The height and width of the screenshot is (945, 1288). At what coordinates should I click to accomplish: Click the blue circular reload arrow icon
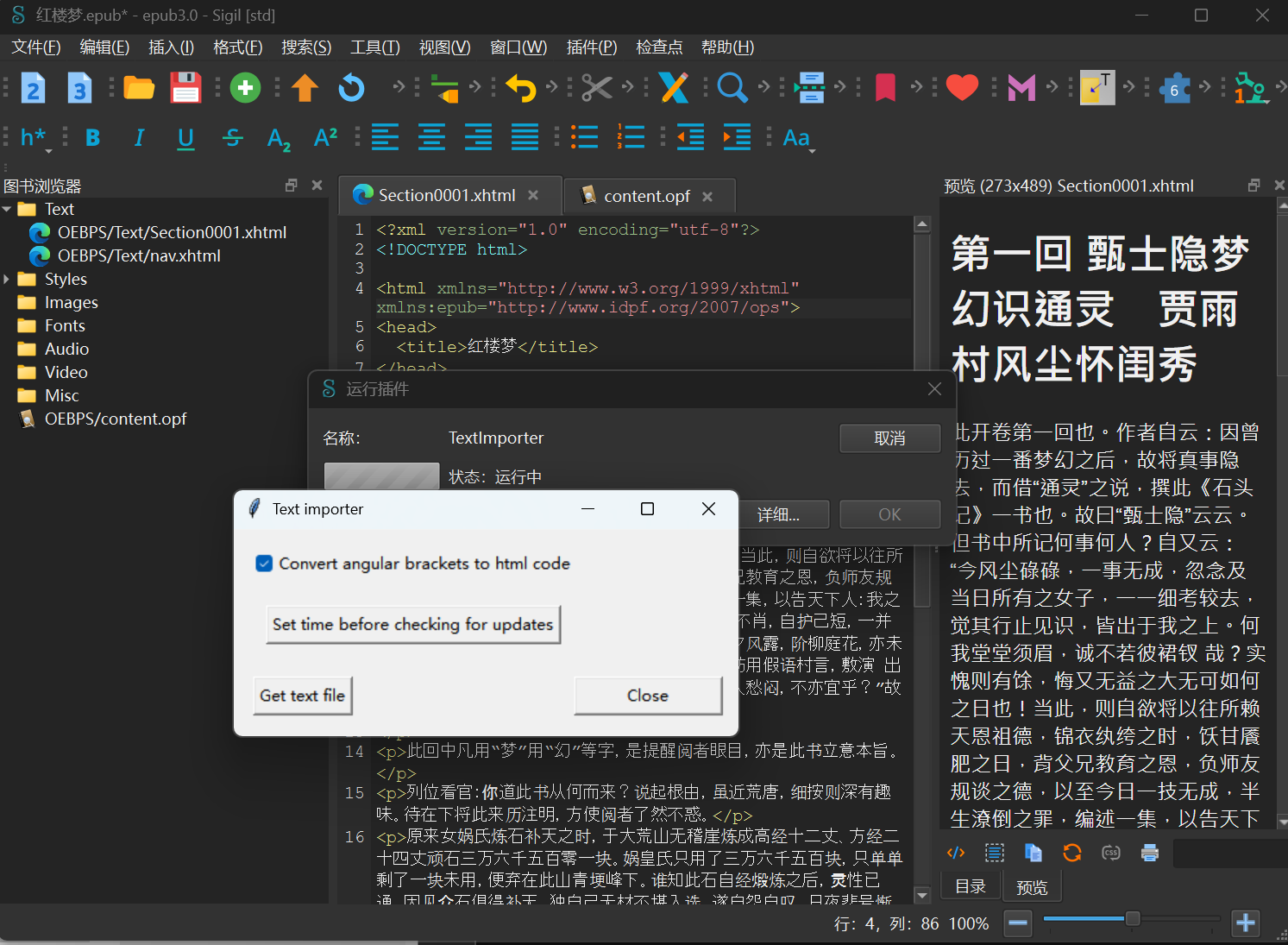point(351,88)
